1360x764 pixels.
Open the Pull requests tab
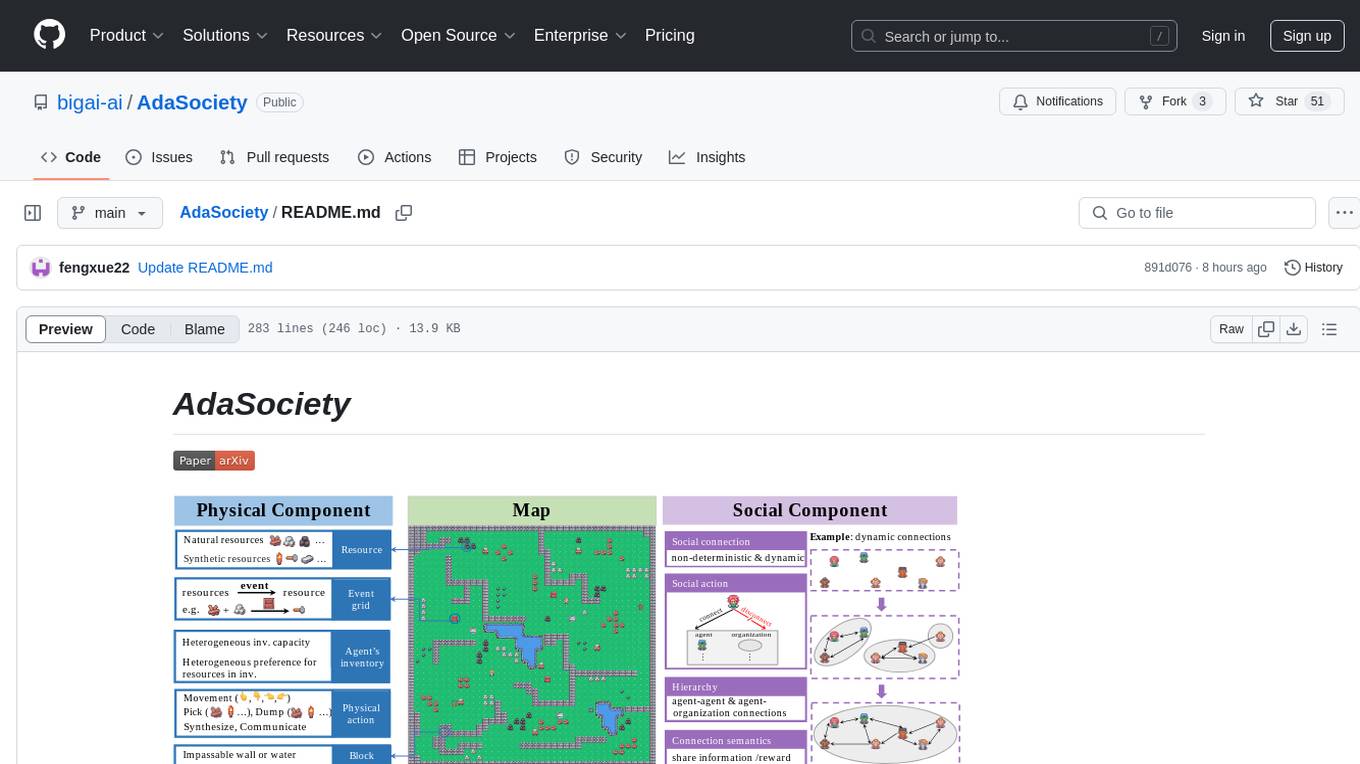tap(274, 157)
